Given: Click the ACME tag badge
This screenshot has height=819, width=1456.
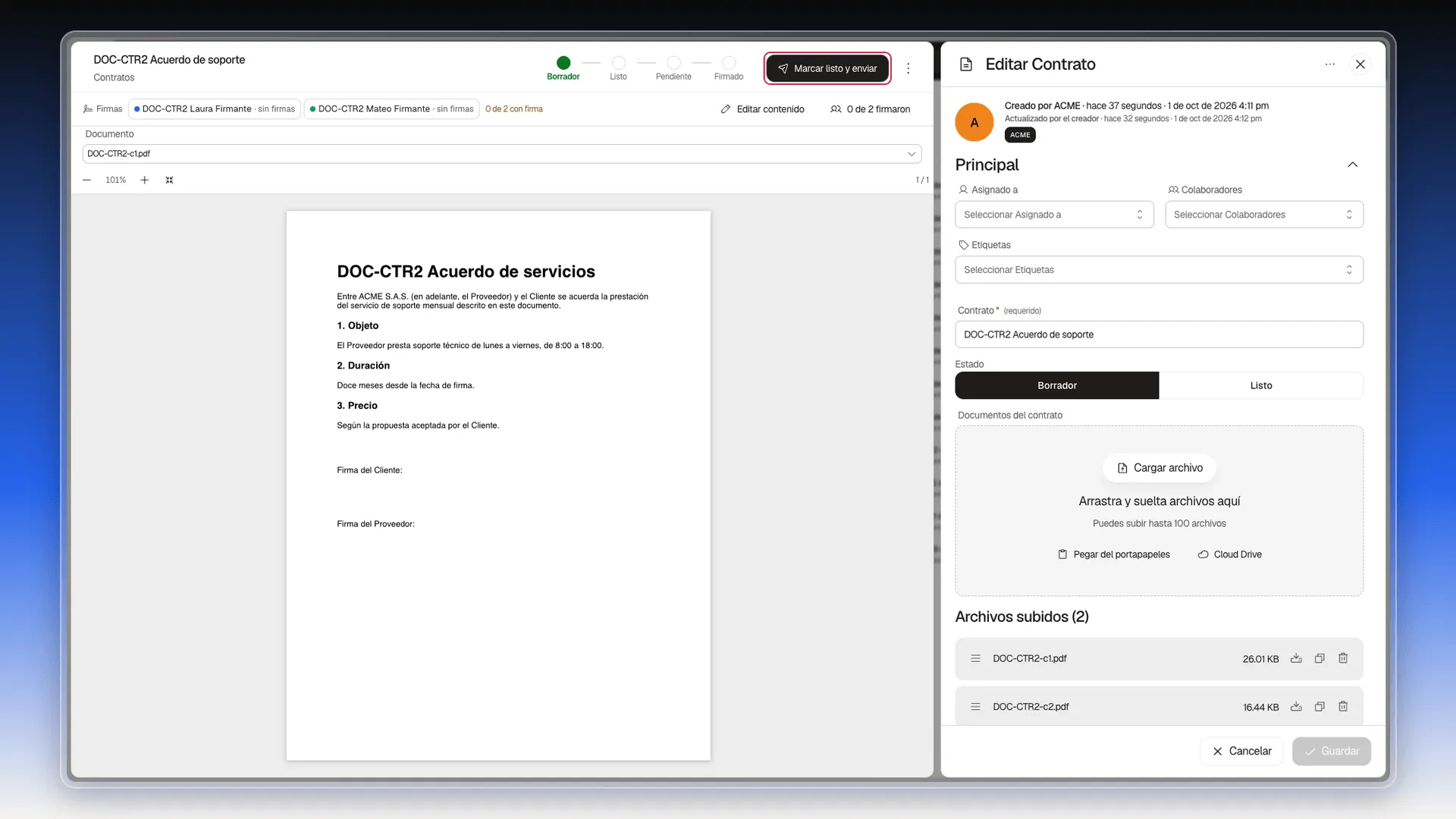Looking at the screenshot, I should 1020,135.
